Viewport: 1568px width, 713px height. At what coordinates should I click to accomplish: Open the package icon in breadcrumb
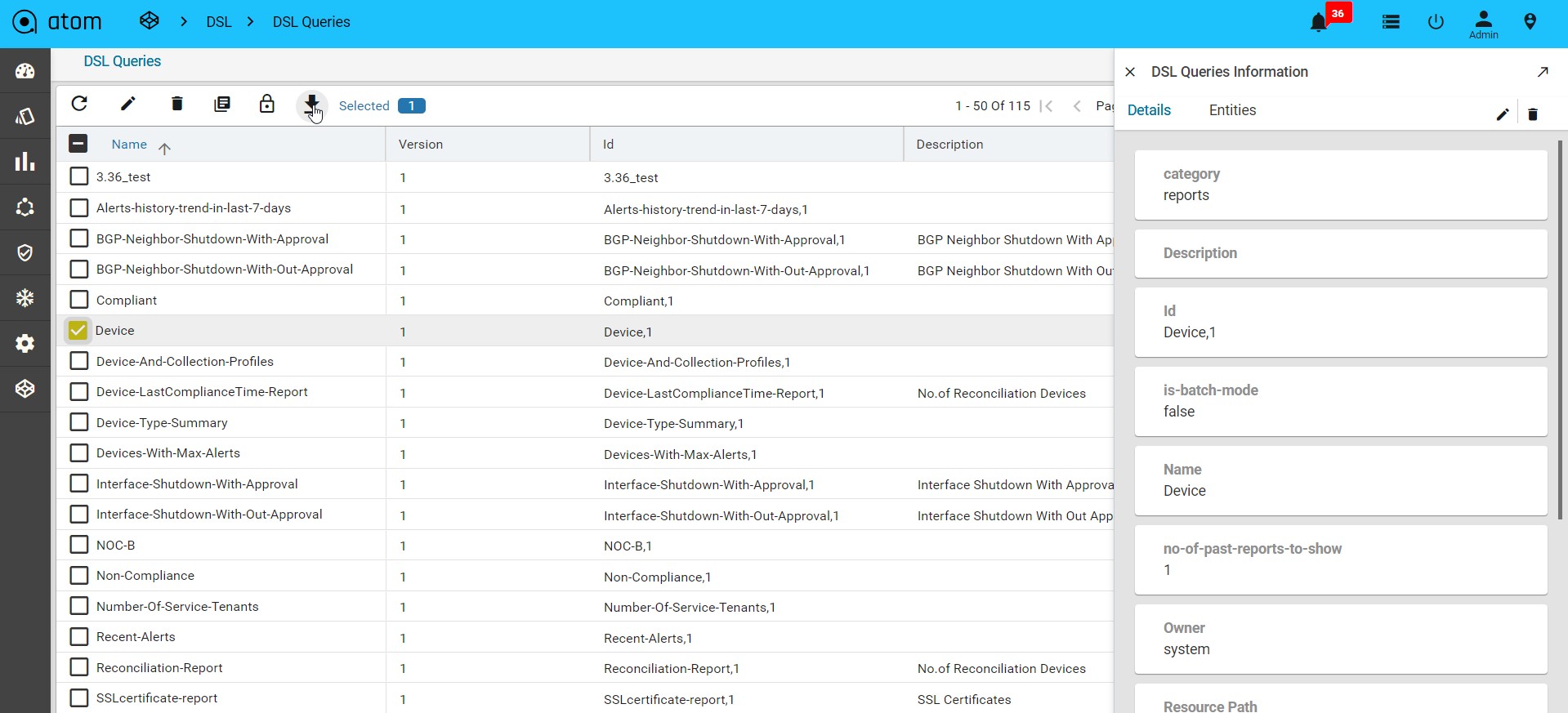149,21
